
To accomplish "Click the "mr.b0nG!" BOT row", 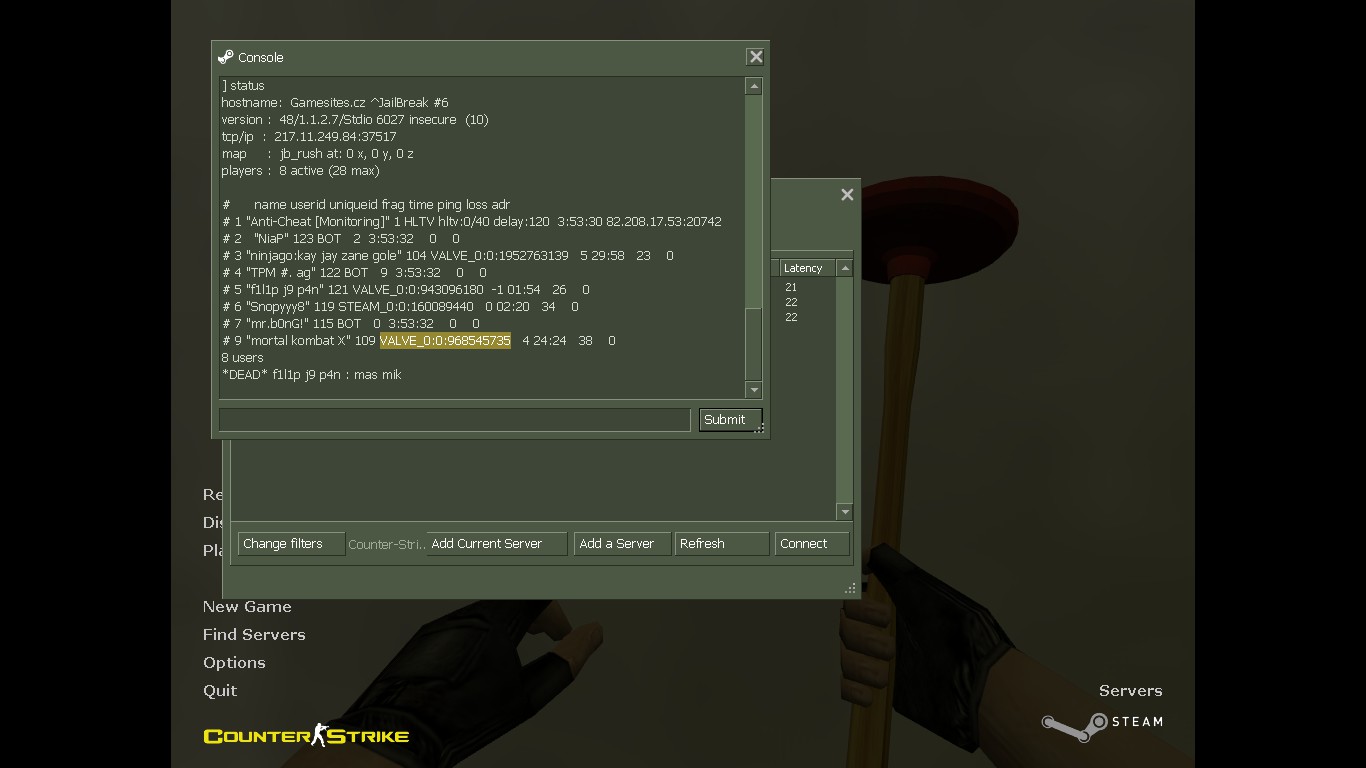I will (350, 324).
